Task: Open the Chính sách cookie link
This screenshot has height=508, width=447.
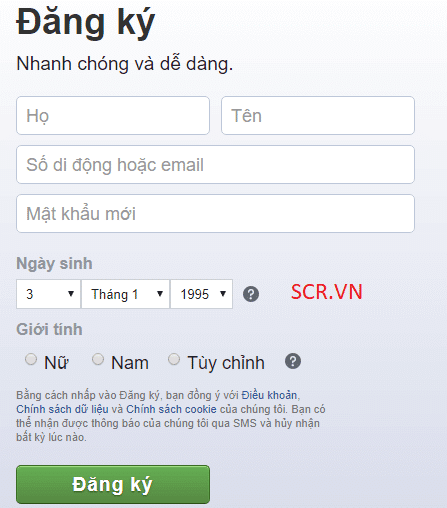Action: [x=171, y=409]
